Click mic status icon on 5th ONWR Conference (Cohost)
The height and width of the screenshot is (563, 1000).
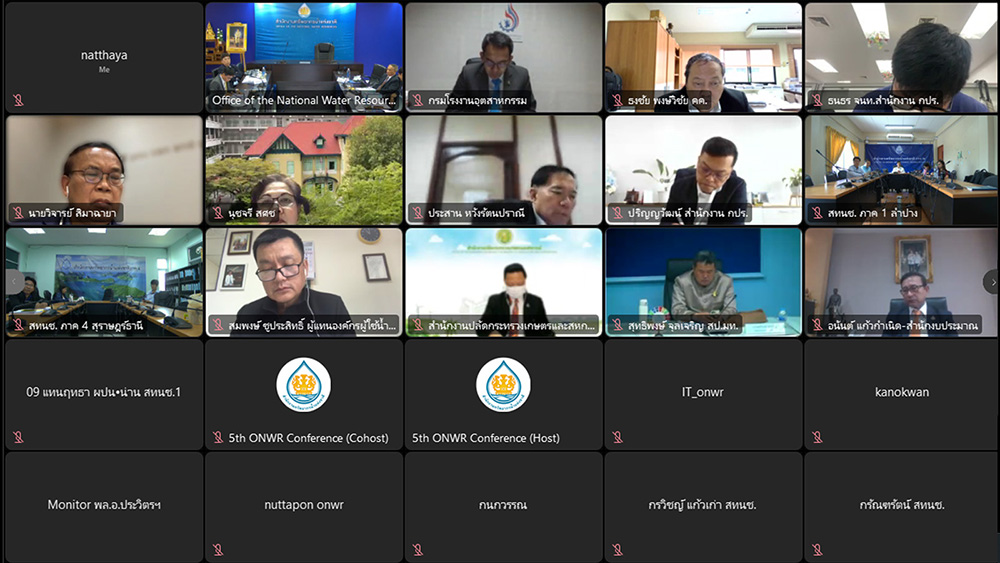tap(218, 437)
